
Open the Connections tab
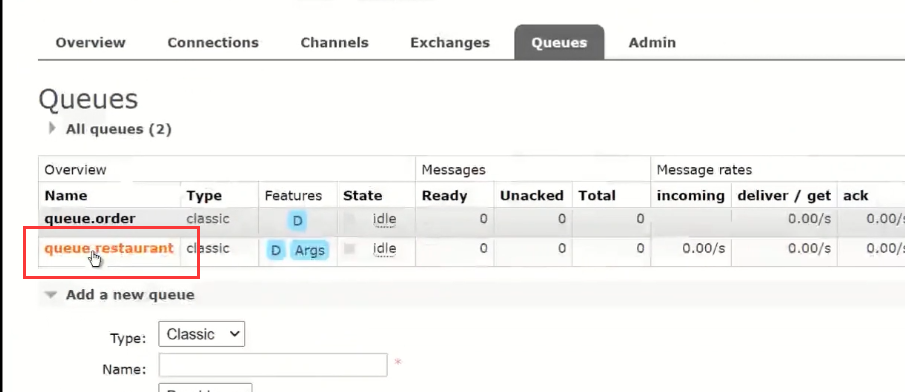(x=213, y=43)
